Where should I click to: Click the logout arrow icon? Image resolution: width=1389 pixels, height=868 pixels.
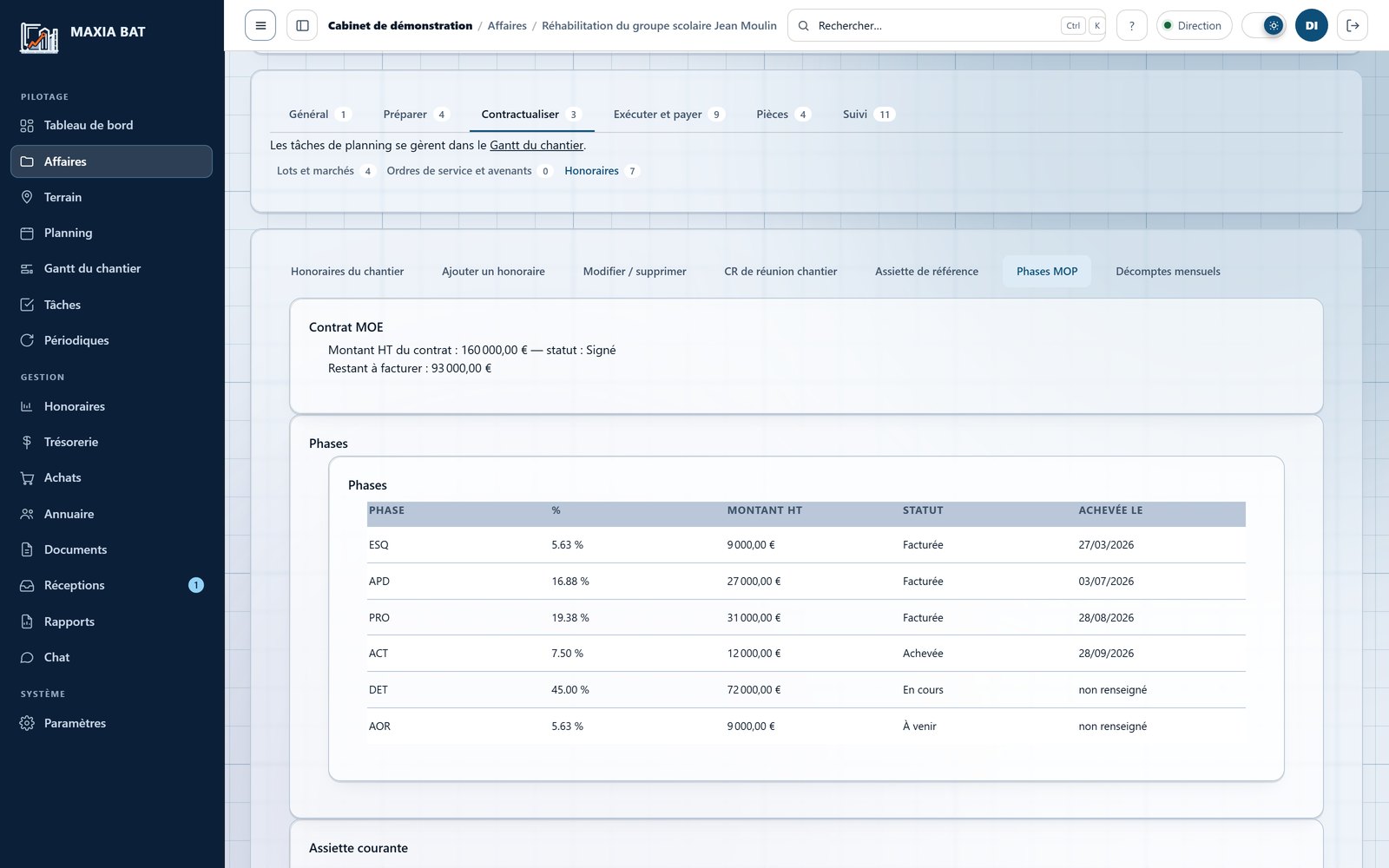[x=1353, y=25]
